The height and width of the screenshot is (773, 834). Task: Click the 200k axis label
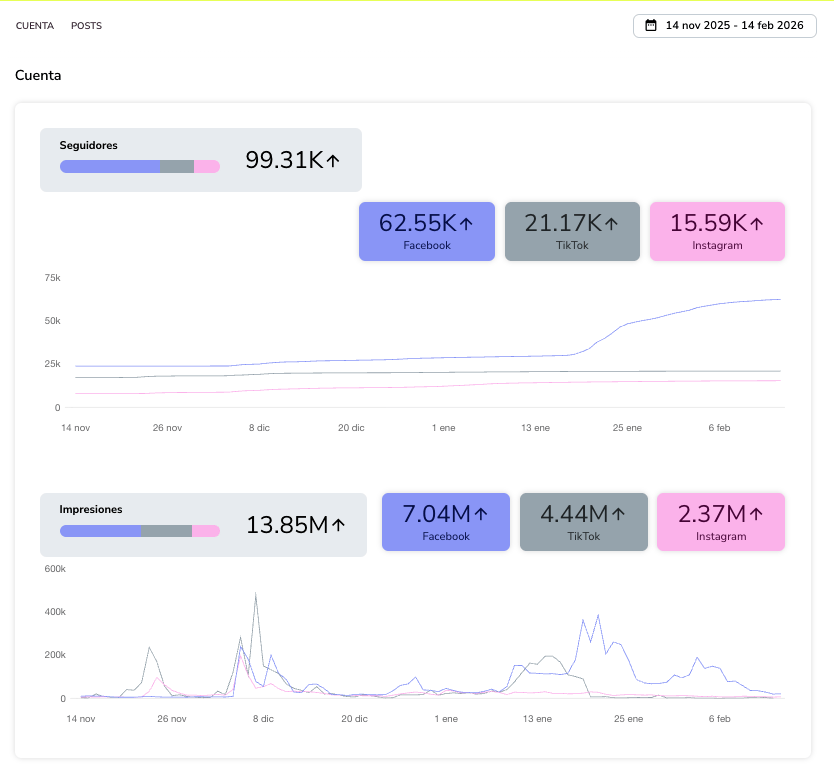tap(55, 655)
